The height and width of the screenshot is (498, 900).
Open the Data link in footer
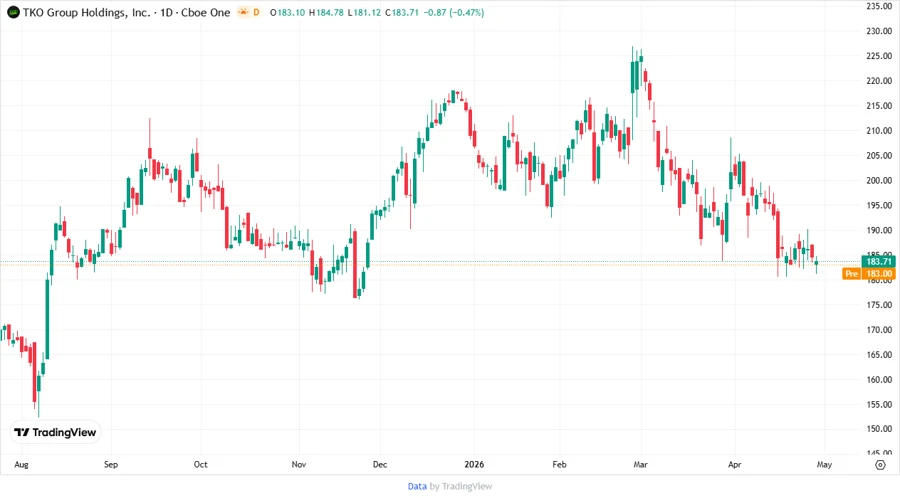[x=417, y=486]
